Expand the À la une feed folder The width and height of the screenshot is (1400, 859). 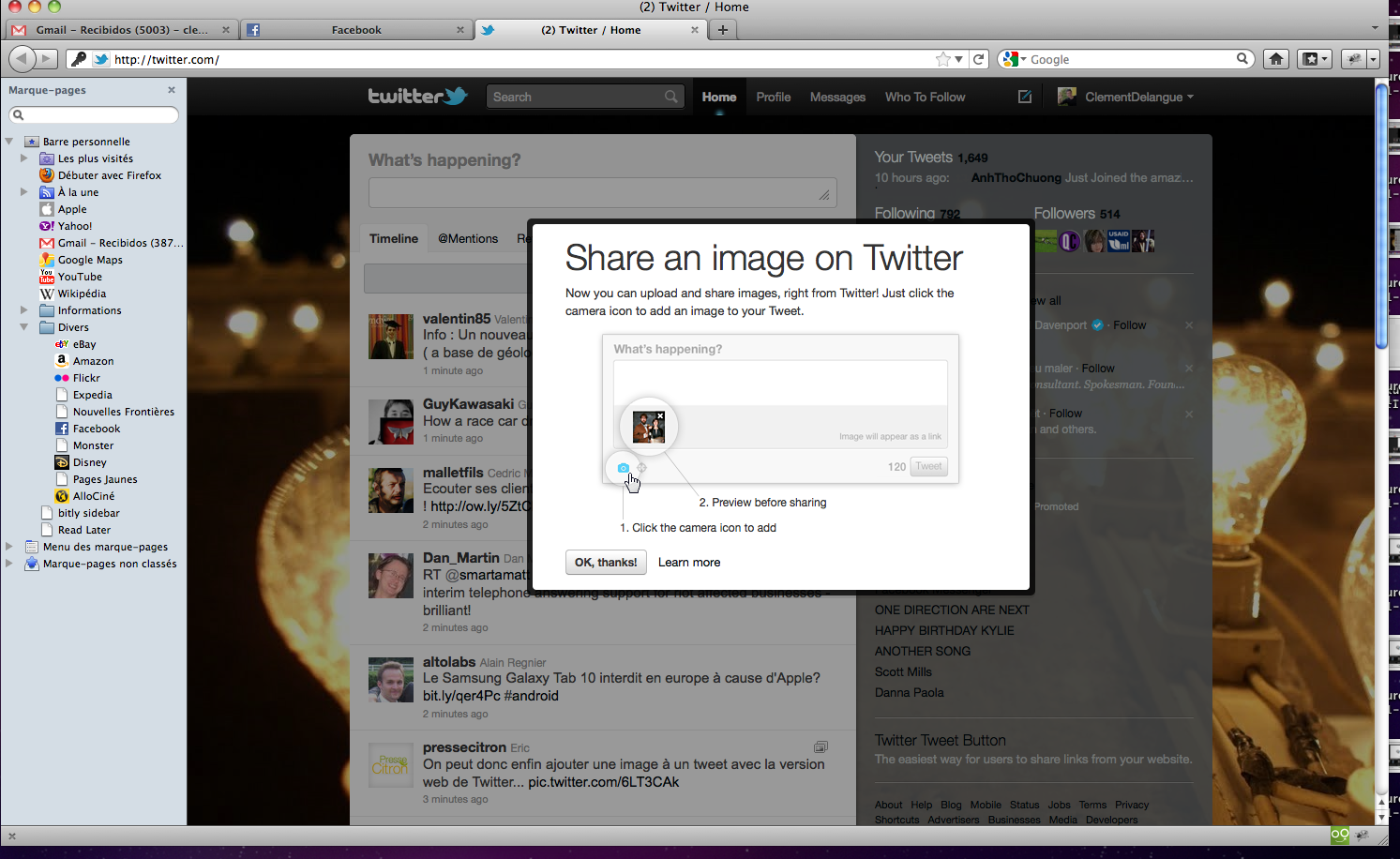(x=24, y=192)
